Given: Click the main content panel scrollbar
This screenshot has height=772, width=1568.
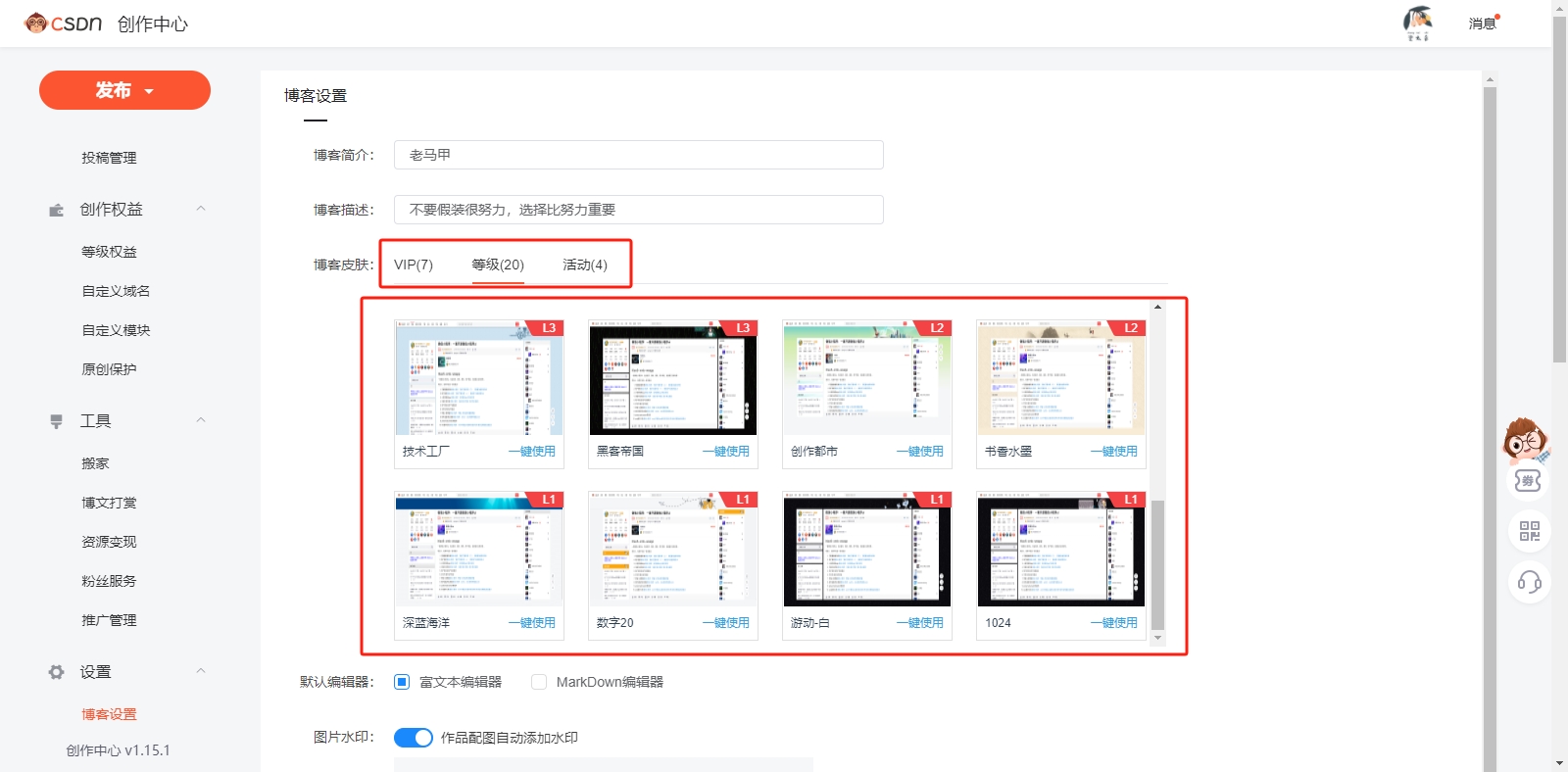Looking at the screenshot, I should pyautogui.click(x=1490, y=429).
